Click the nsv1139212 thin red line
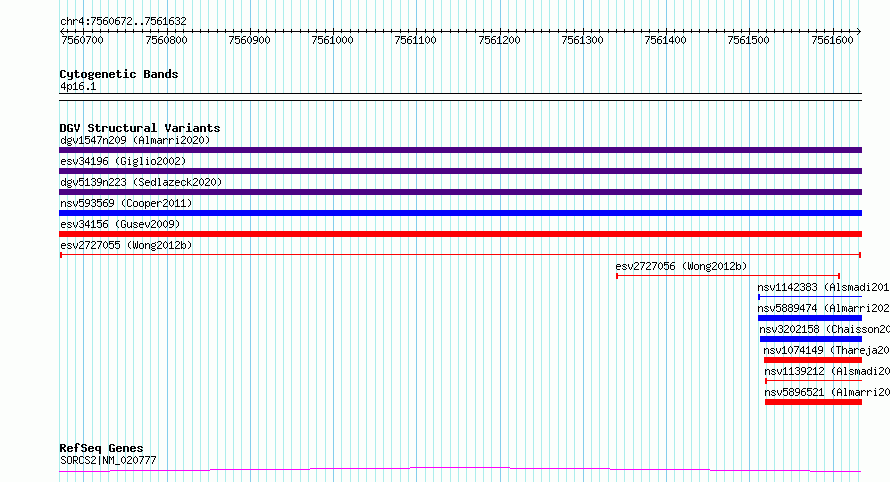This screenshot has height=482, width=890. tap(813, 381)
